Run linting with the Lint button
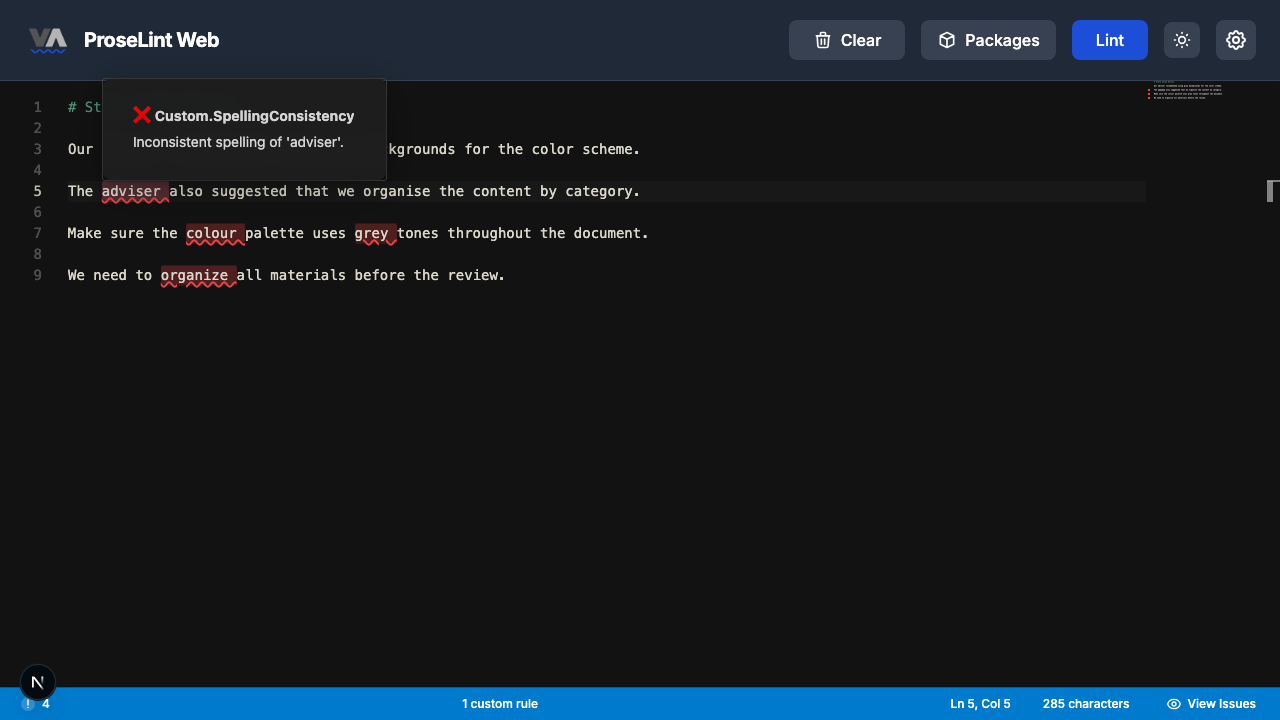Image resolution: width=1280 pixels, height=720 pixels. pos(1109,40)
